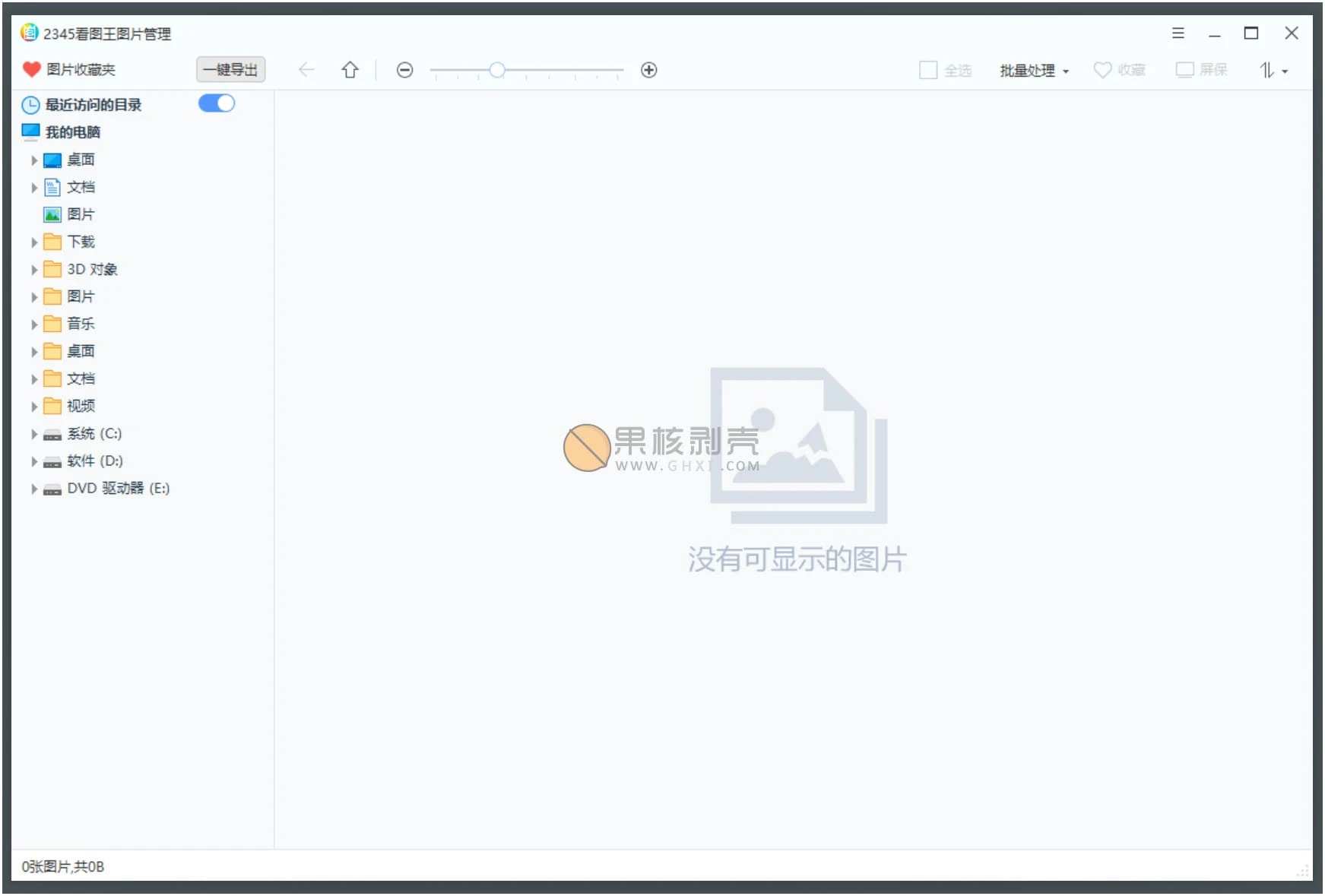Click the 收藏 heart icon in toolbar
The height and width of the screenshot is (896, 1325).
click(1102, 70)
